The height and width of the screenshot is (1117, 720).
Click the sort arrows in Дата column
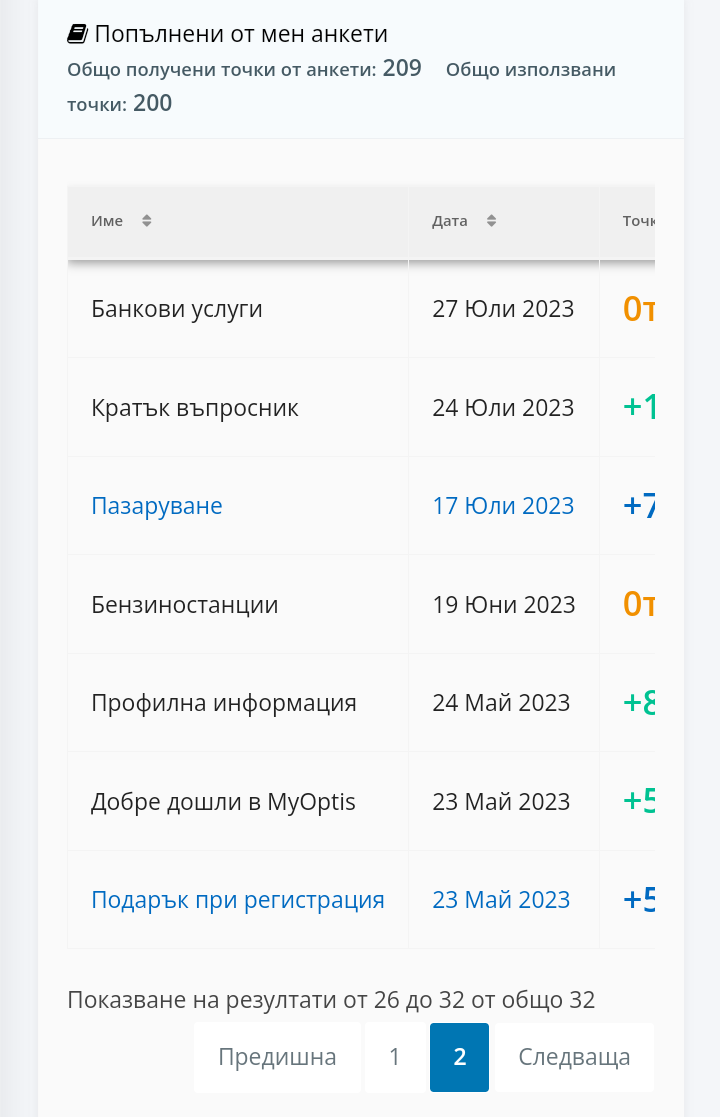[x=491, y=221]
